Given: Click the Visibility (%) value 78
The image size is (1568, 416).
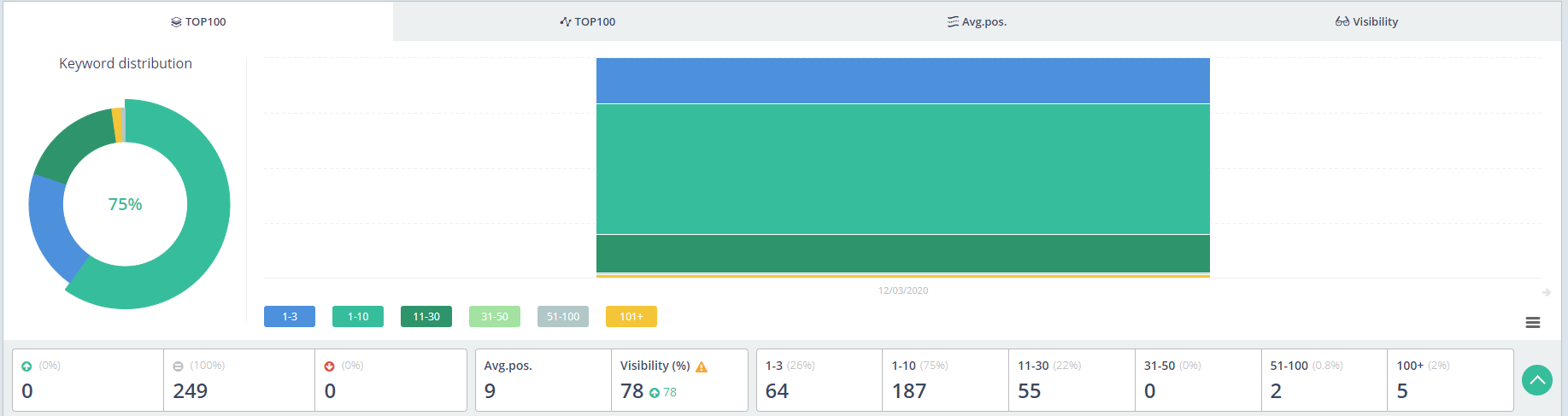Looking at the screenshot, I should point(632,391).
